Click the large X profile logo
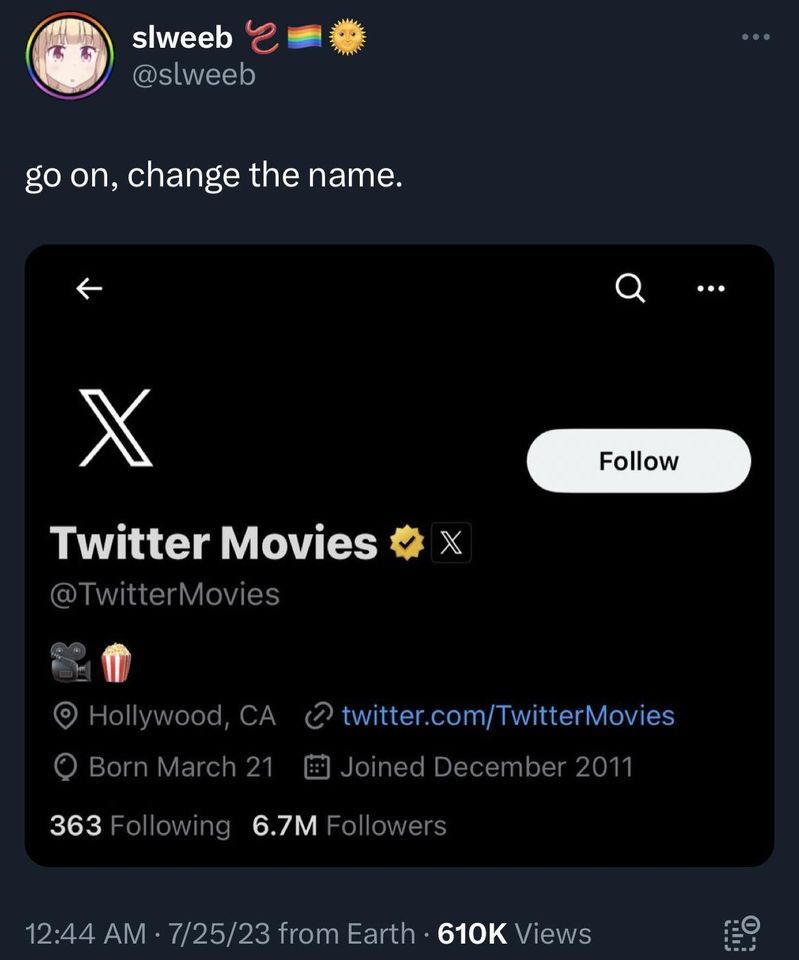The height and width of the screenshot is (960, 799). [116, 428]
